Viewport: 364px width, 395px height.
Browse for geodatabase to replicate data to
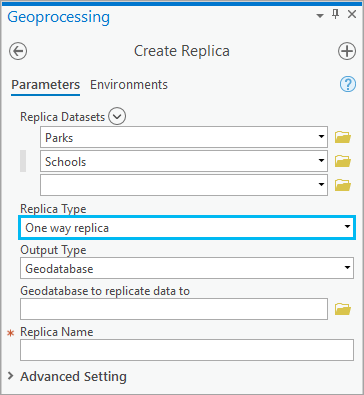click(x=343, y=309)
